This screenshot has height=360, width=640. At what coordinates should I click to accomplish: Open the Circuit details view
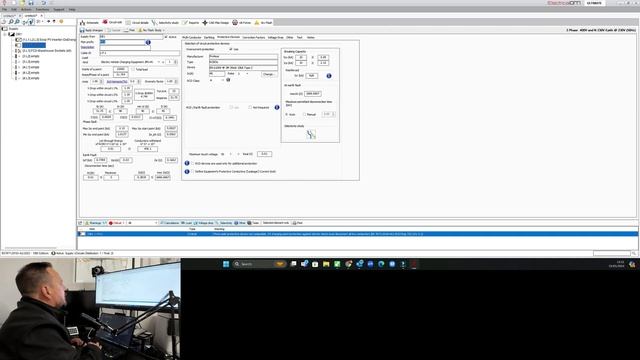point(137,22)
